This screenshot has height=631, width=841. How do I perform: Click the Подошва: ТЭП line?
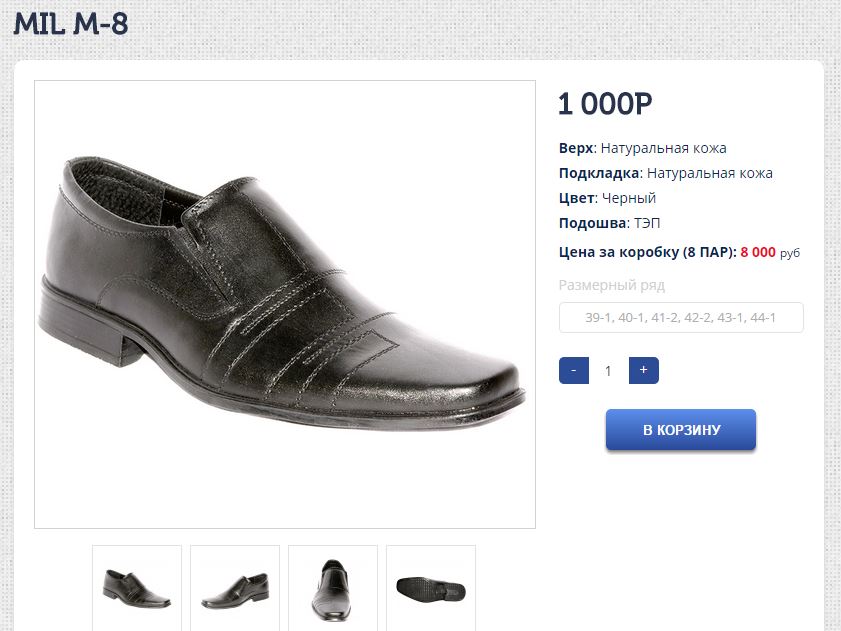click(x=609, y=223)
